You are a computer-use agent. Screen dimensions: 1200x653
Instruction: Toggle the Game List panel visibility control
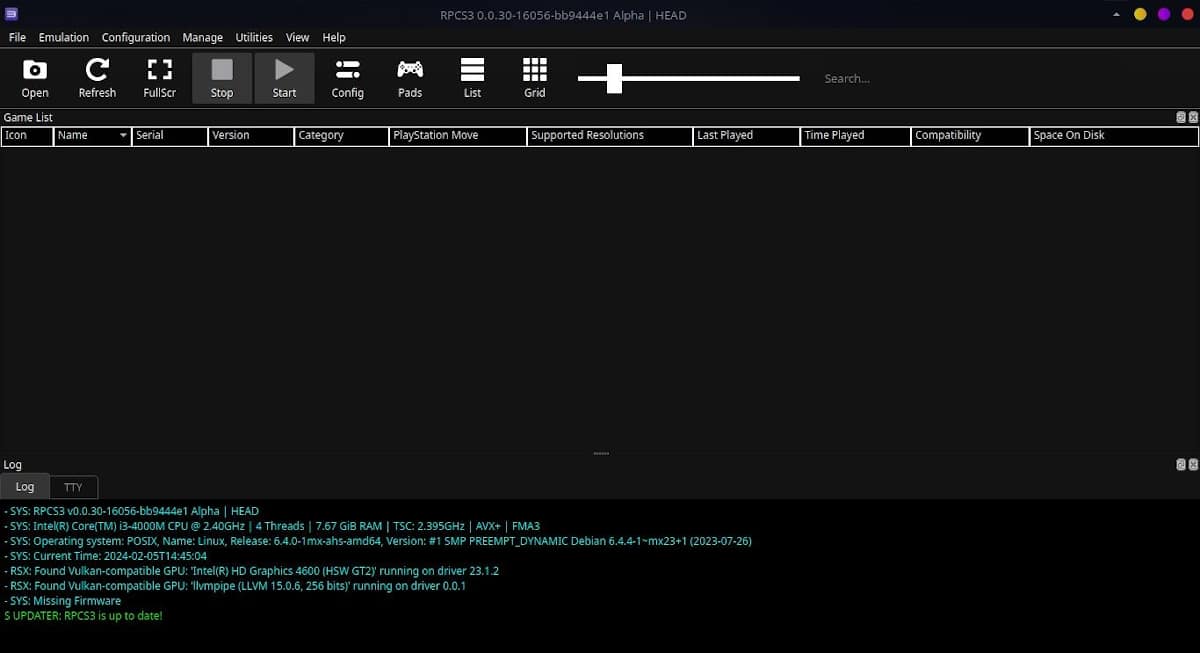click(1181, 117)
